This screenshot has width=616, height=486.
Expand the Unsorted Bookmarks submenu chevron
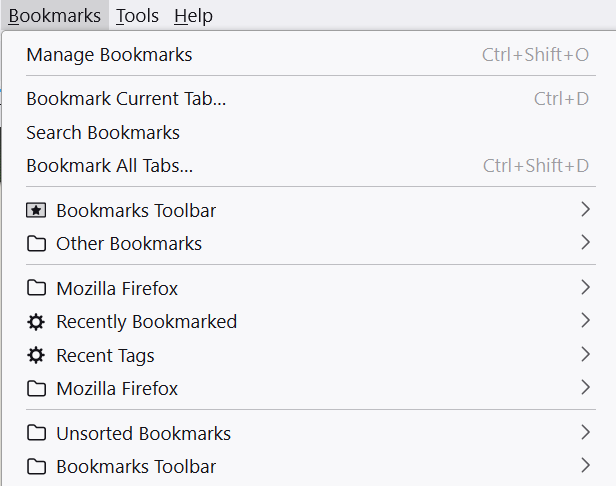[x=585, y=433]
